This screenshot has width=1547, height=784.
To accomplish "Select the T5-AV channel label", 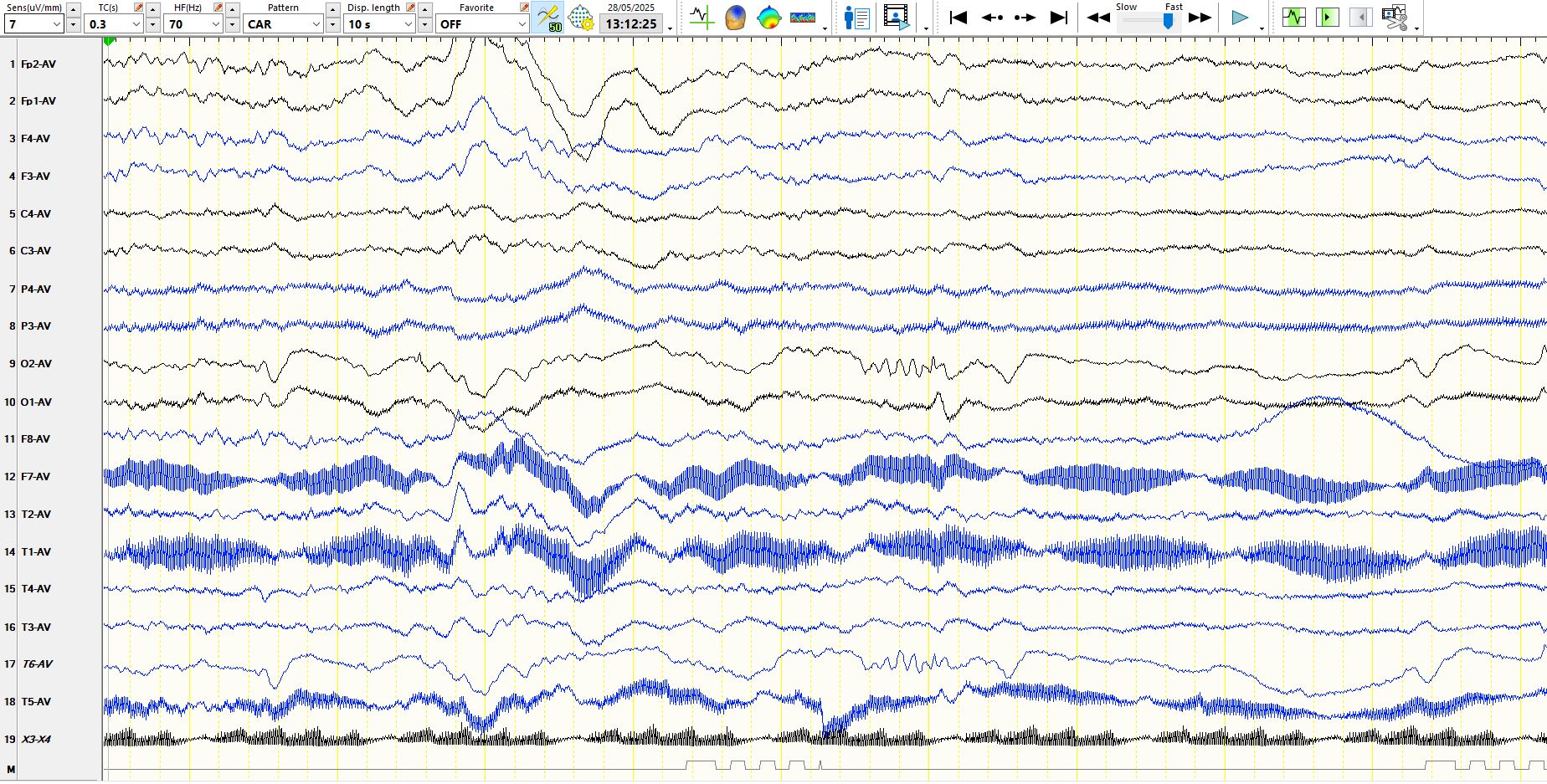I will pos(35,702).
